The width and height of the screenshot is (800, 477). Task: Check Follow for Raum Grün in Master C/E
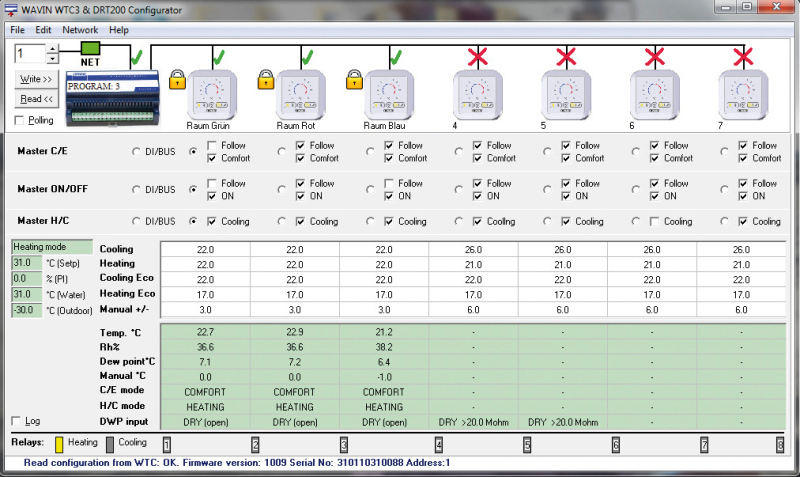pyautogui.click(x=212, y=145)
